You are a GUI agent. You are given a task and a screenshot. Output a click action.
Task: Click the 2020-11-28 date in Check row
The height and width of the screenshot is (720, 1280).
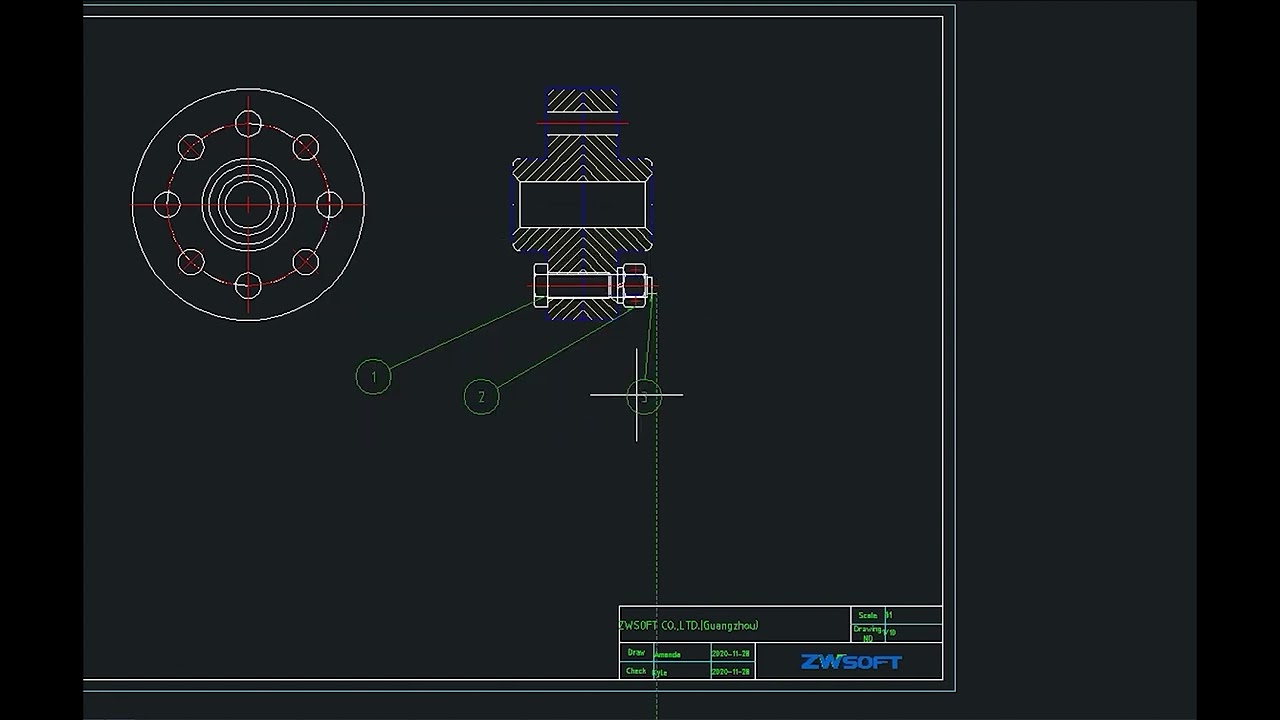click(x=731, y=672)
